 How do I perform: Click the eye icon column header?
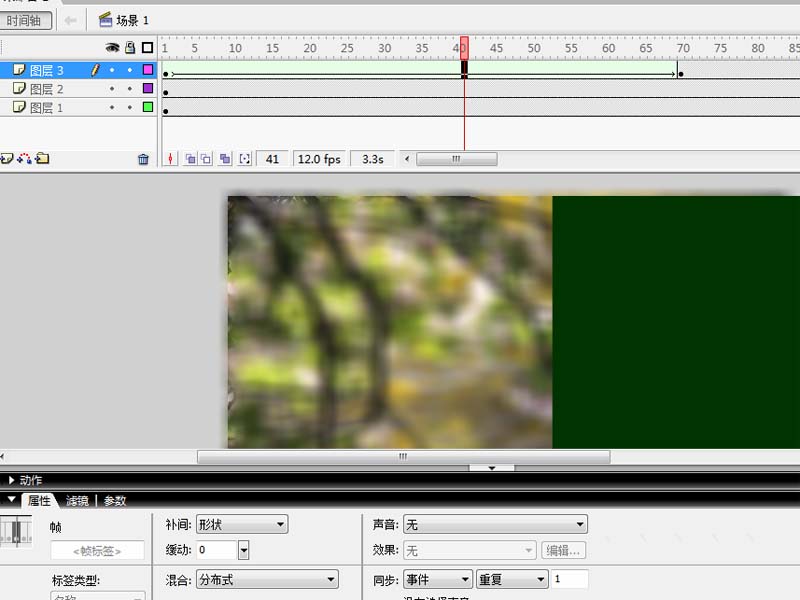pos(112,47)
